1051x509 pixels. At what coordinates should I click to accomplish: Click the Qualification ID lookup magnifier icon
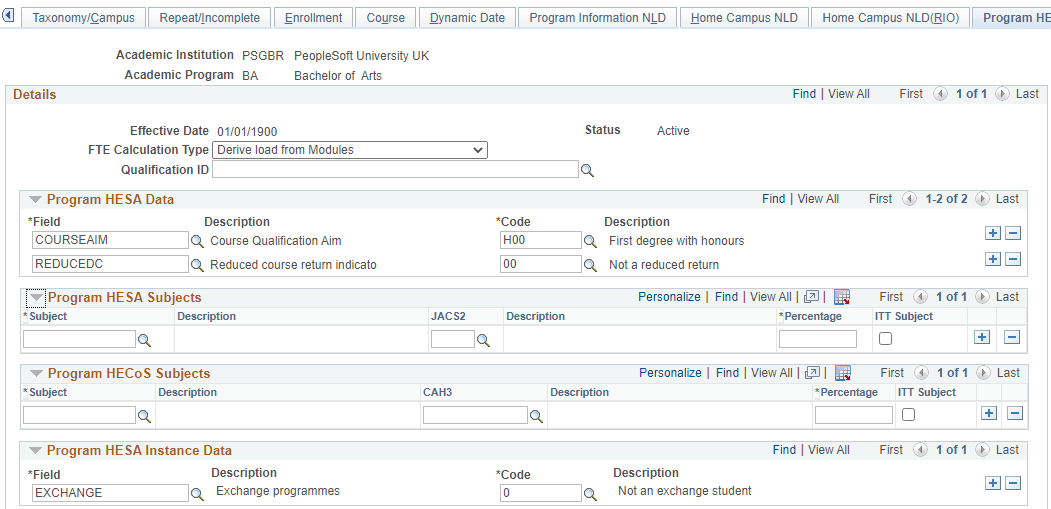588,171
